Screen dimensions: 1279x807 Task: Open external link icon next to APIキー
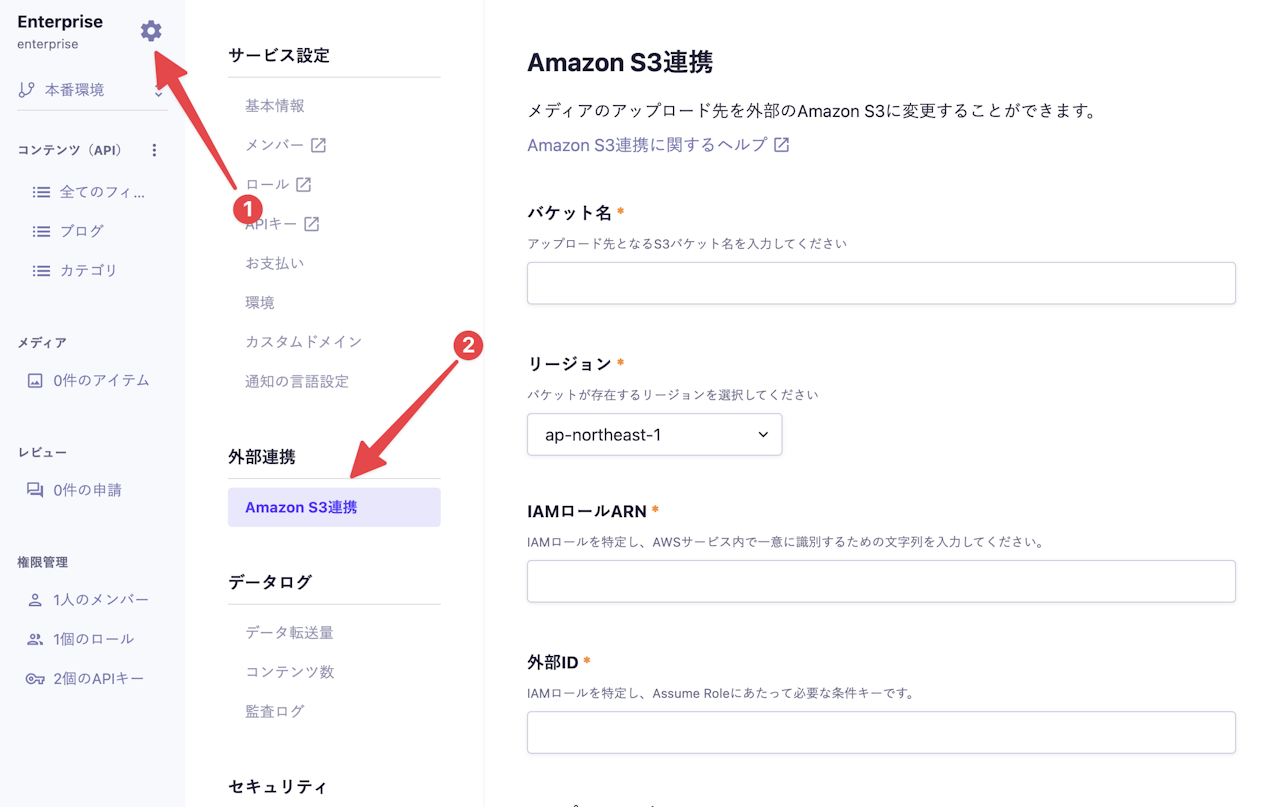312,224
